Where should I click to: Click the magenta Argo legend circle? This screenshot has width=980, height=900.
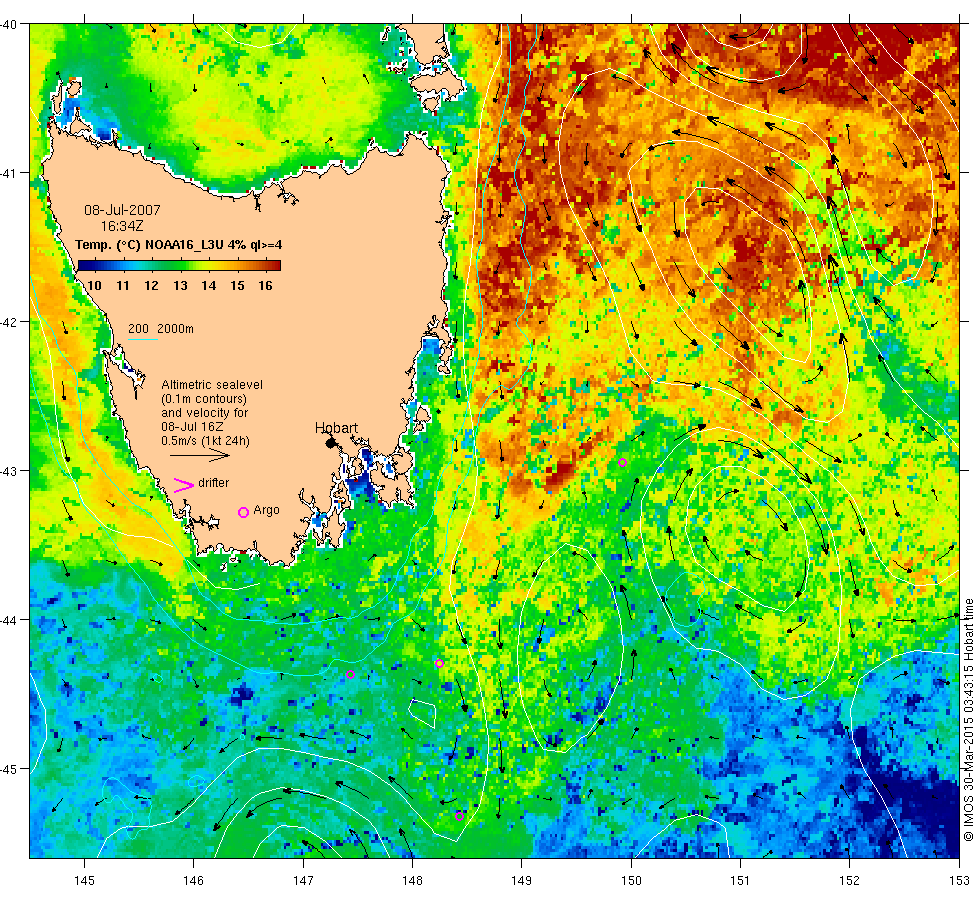[x=244, y=512]
